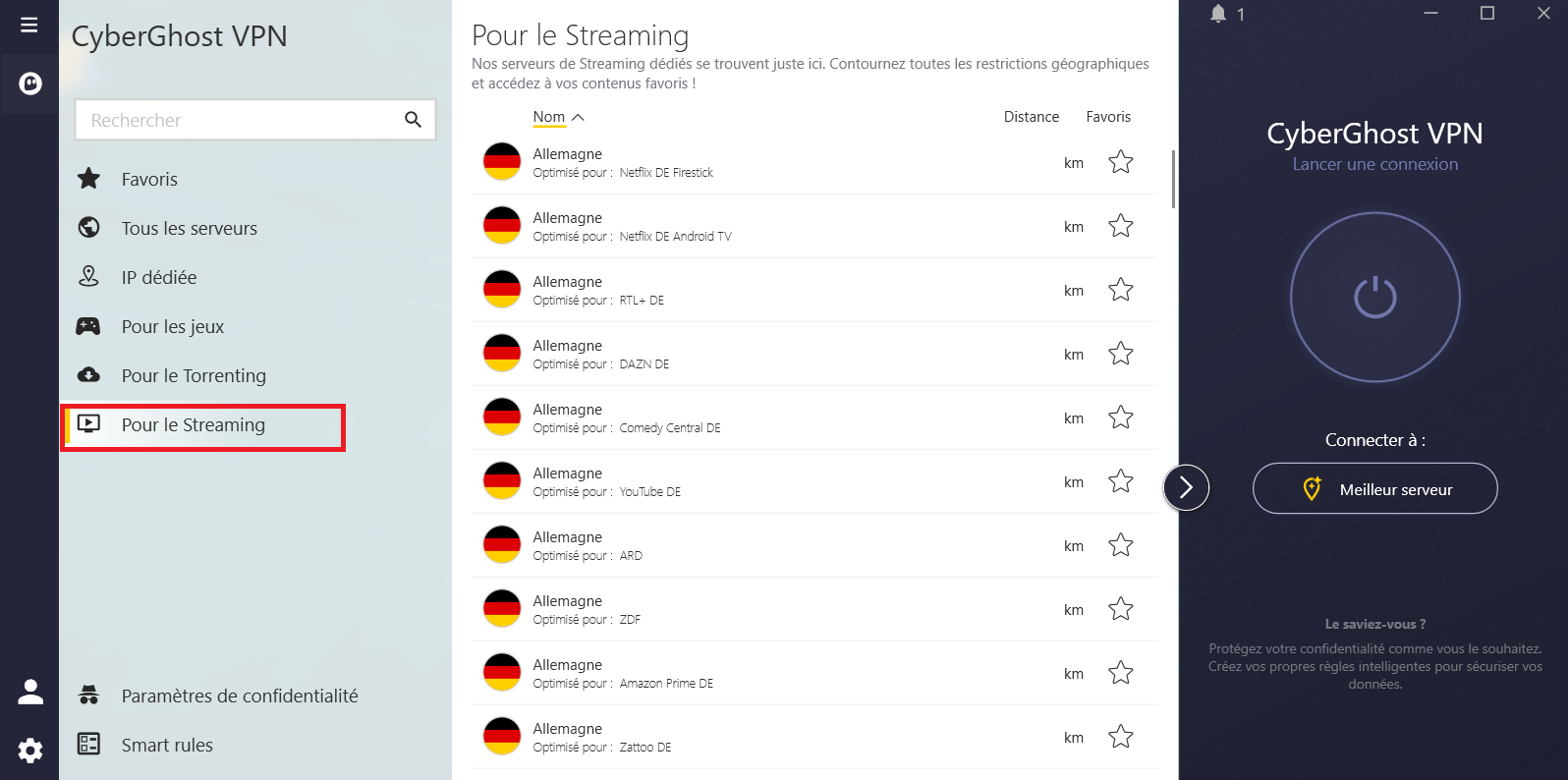Switch to the Pour le Streaming section
Image resolution: width=1568 pixels, height=780 pixels.
coord(193,425)
